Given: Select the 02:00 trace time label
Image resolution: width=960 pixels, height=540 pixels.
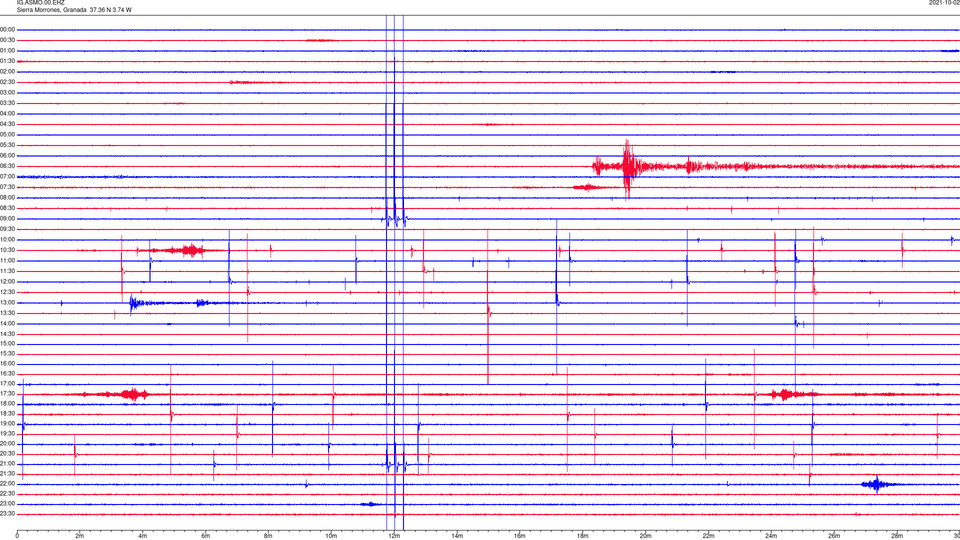Looking at the screenshot, I should pos(8,72).
